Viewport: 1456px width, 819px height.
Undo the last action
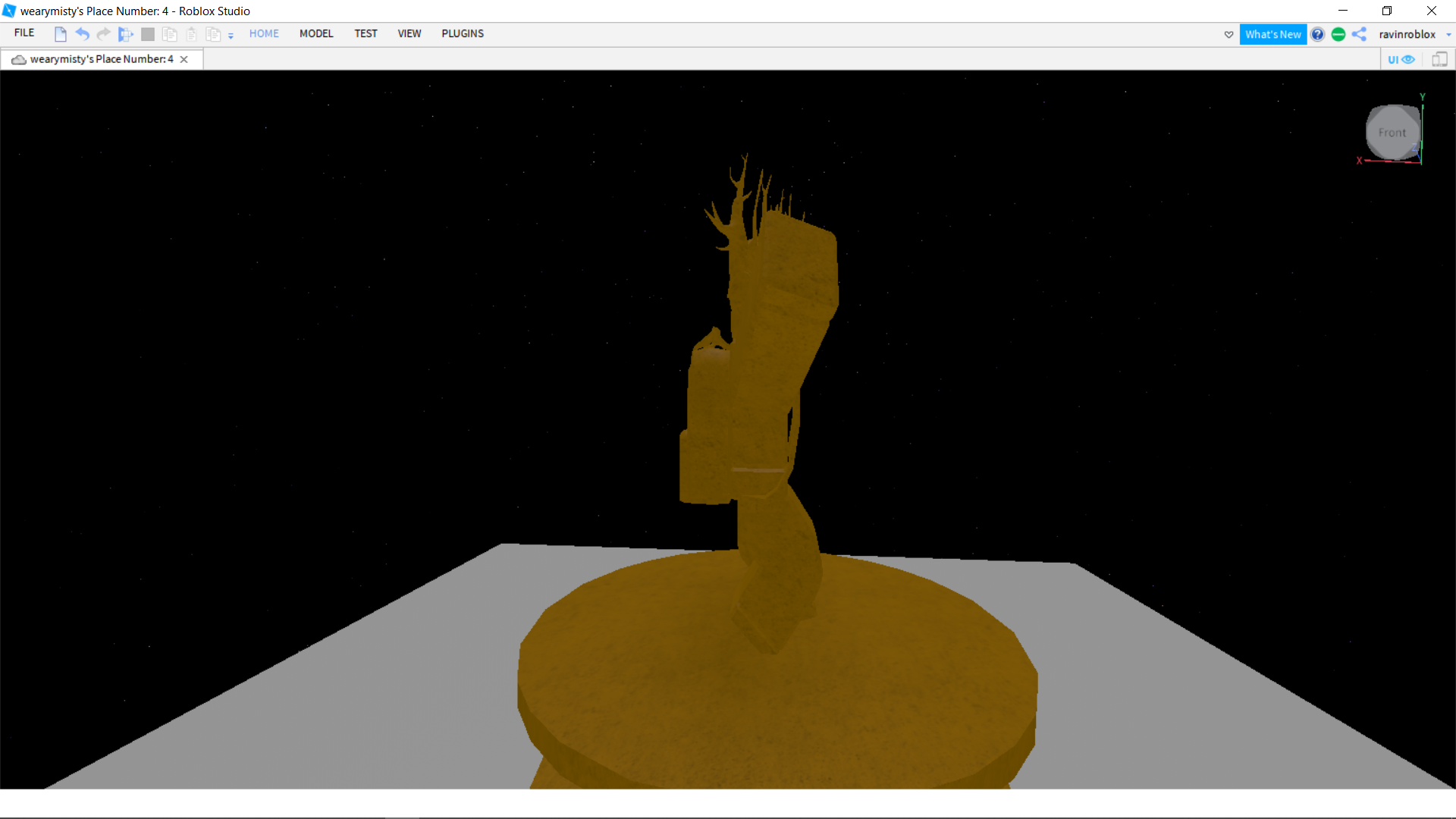[82, 34]
